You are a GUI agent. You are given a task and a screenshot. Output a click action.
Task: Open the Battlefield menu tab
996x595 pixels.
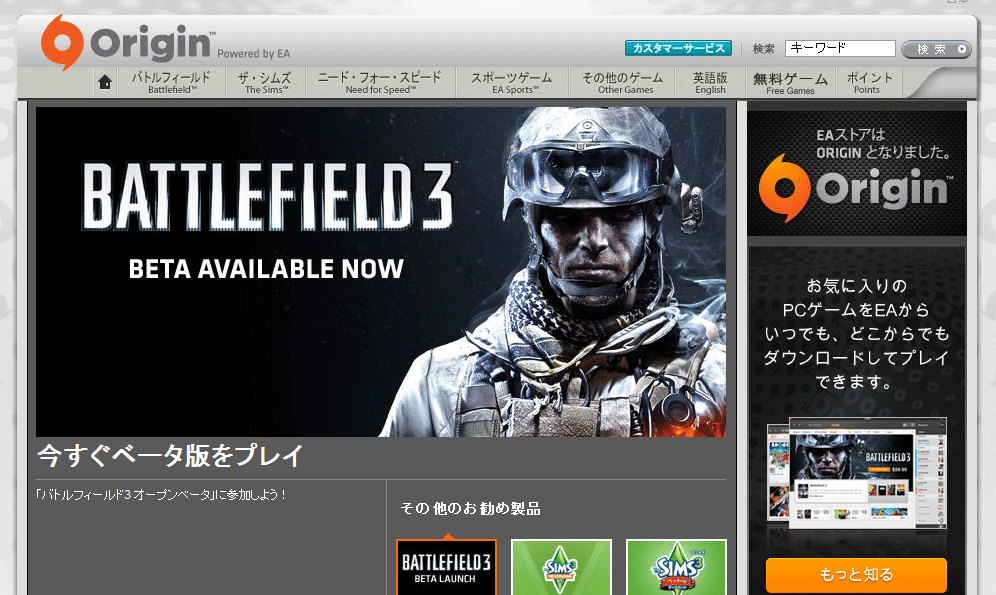coord(172,83)
